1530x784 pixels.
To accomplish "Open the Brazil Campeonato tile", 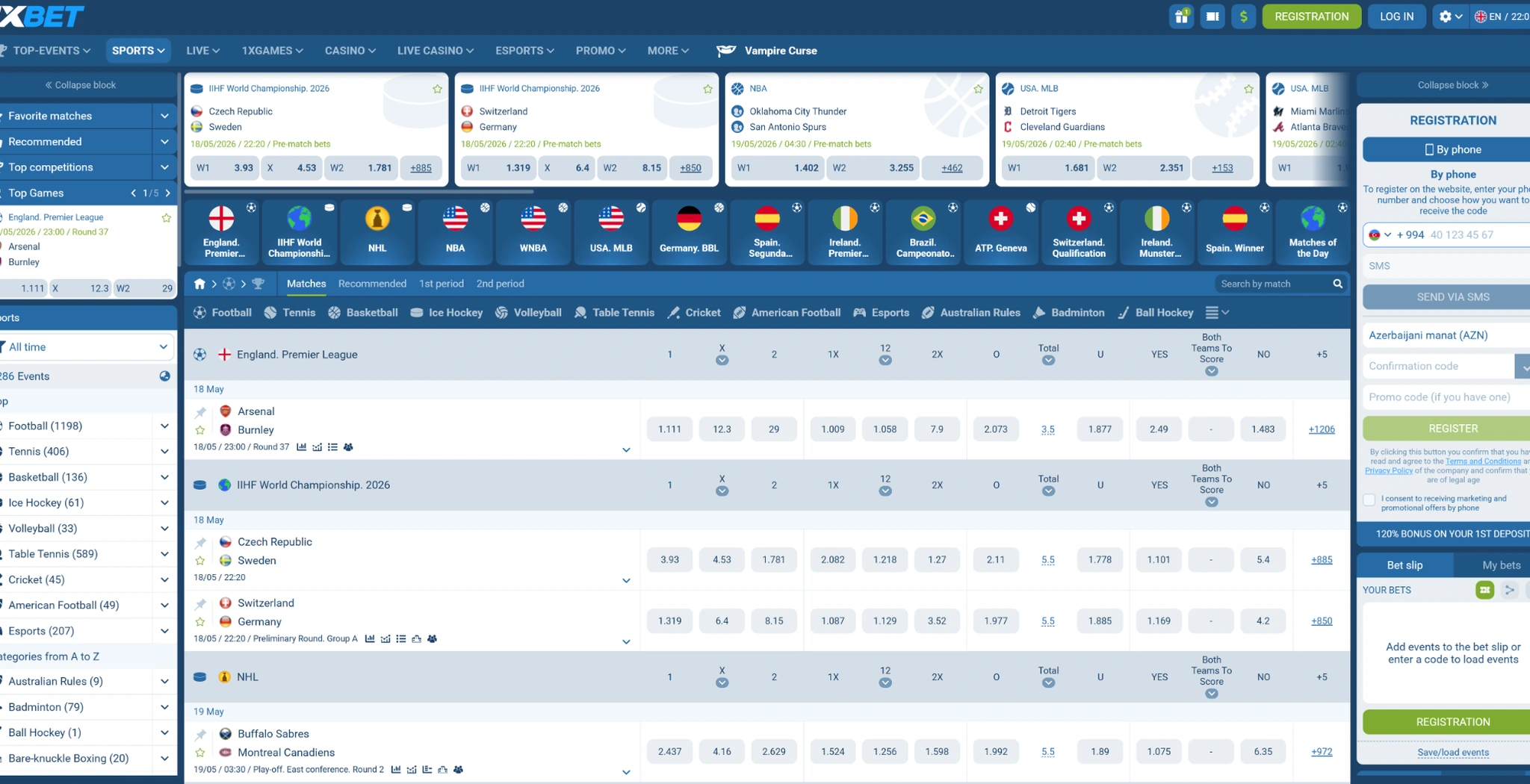I will 923,231.
